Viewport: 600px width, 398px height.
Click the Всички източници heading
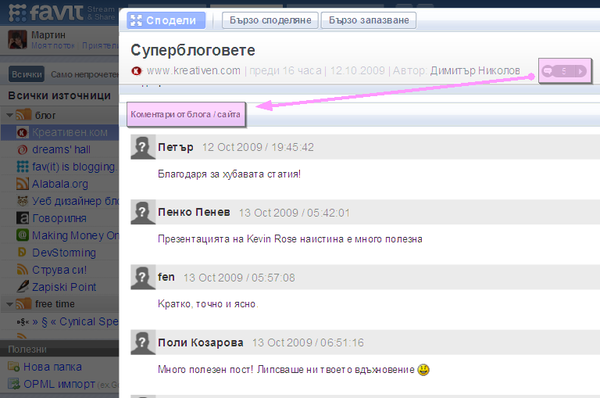coord(59,96)
